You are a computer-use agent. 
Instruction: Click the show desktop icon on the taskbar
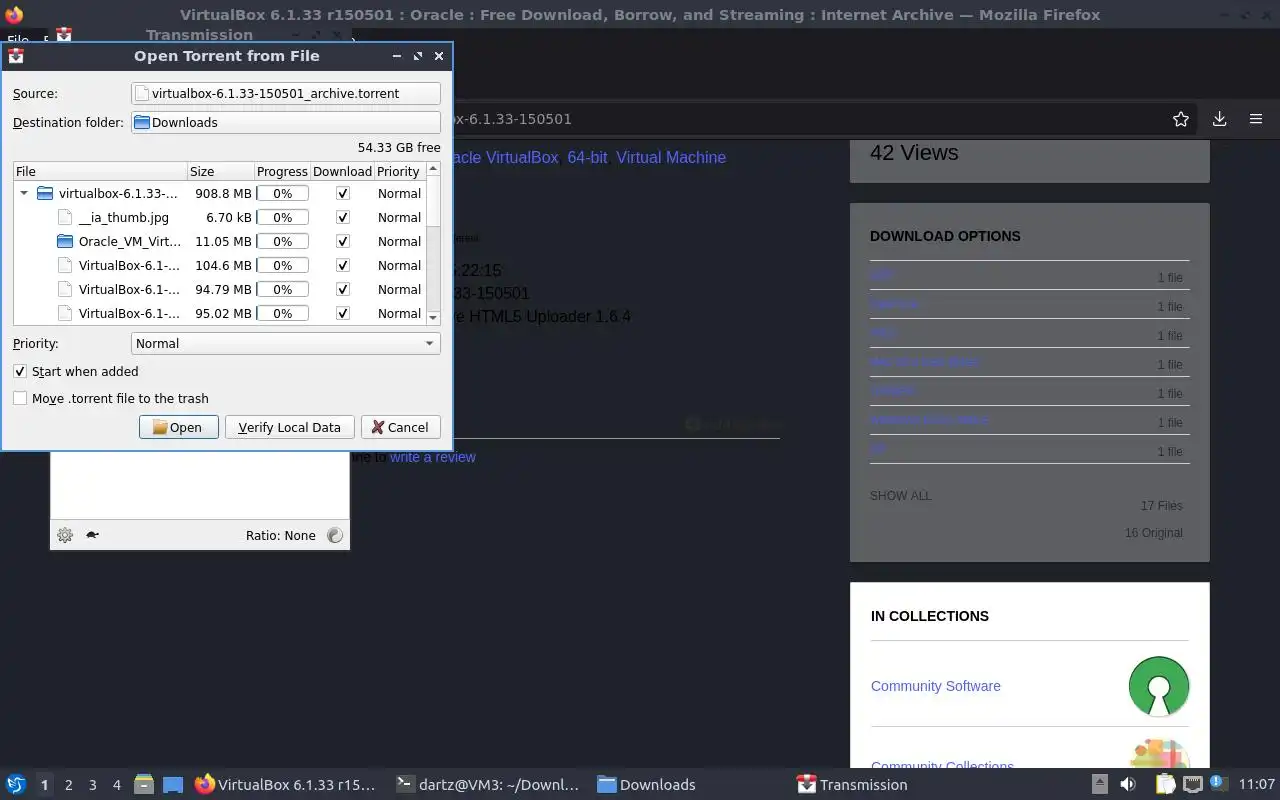[172, 785]
